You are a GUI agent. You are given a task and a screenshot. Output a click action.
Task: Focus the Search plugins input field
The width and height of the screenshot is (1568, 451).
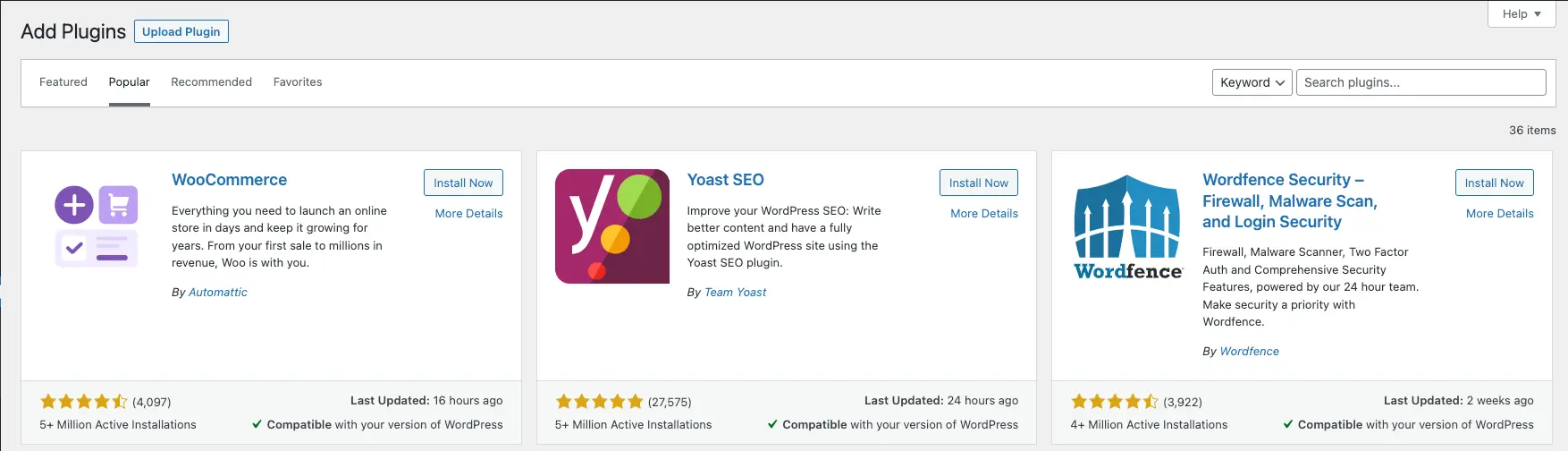pos(1421,82)
